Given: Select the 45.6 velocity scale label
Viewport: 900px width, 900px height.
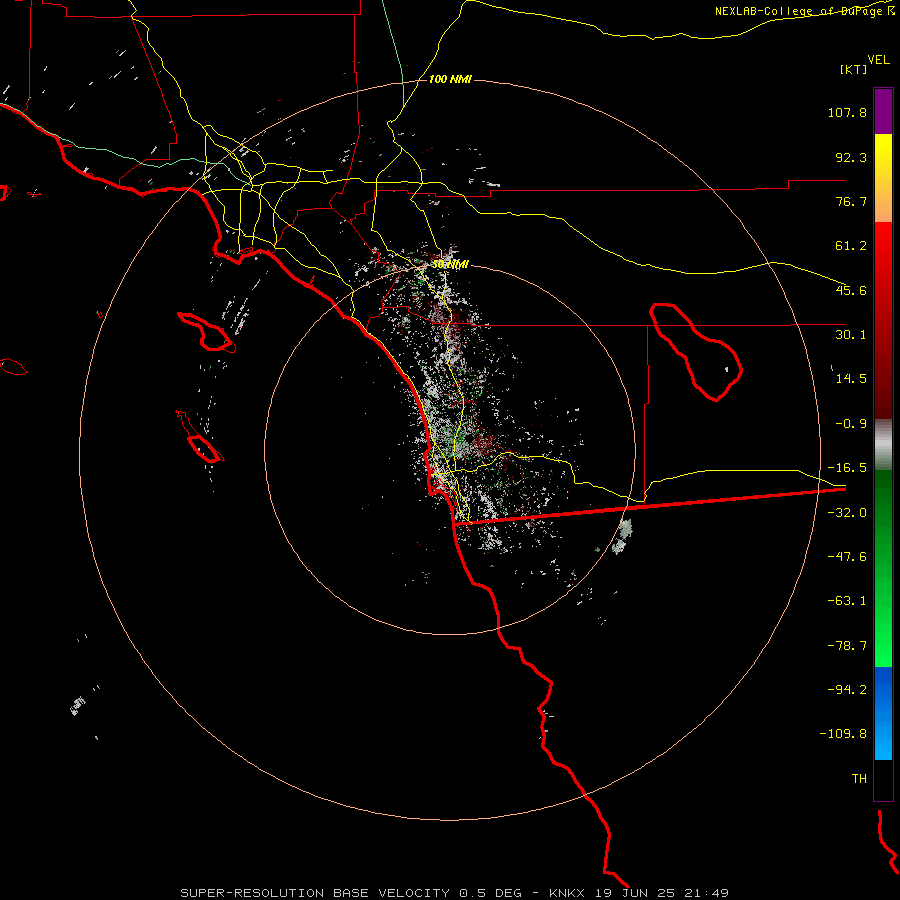Looking at the screenshot, I should click(x=851, y=290).
